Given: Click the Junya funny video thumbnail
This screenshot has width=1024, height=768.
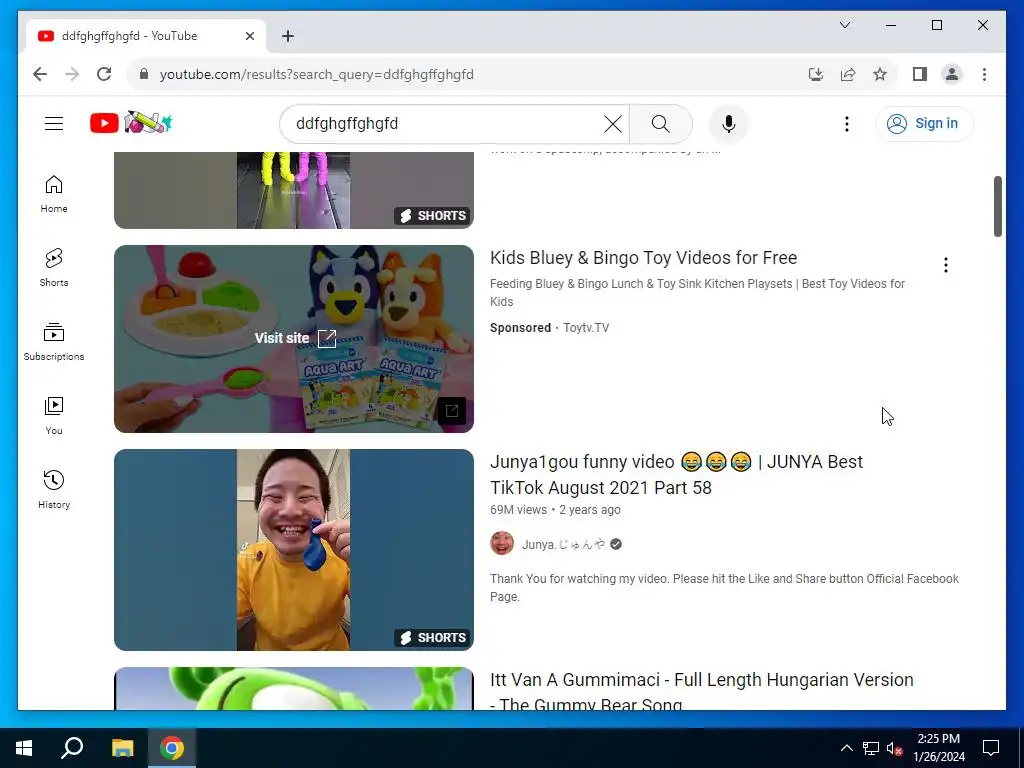Looking at the screenshot, I should pos(294,550).
